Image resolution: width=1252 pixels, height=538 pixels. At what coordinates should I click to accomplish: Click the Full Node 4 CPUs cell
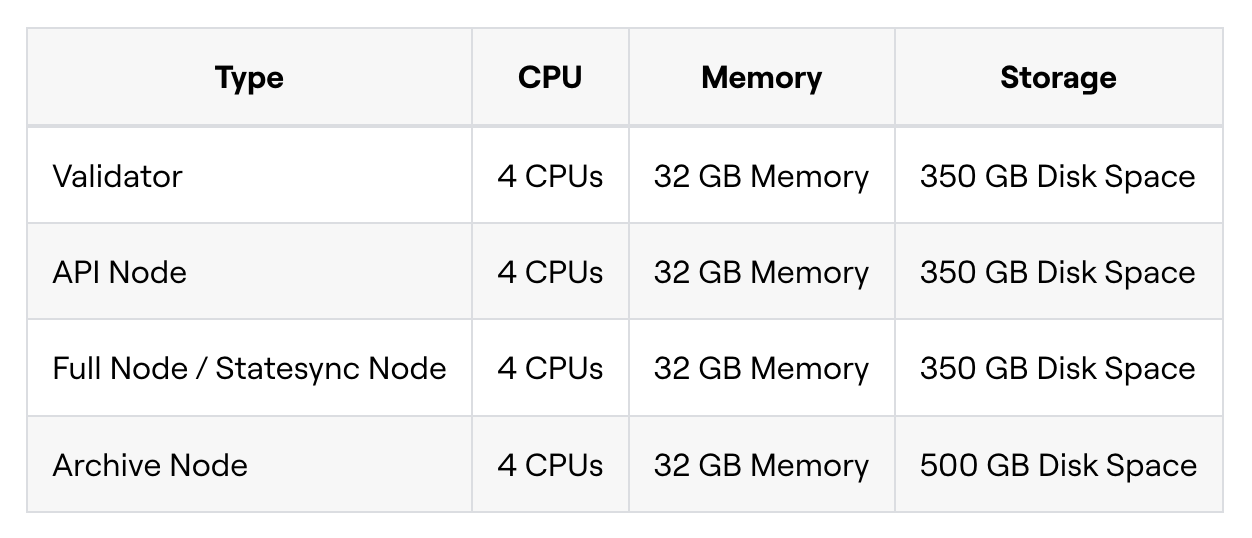tap(550, 368)
